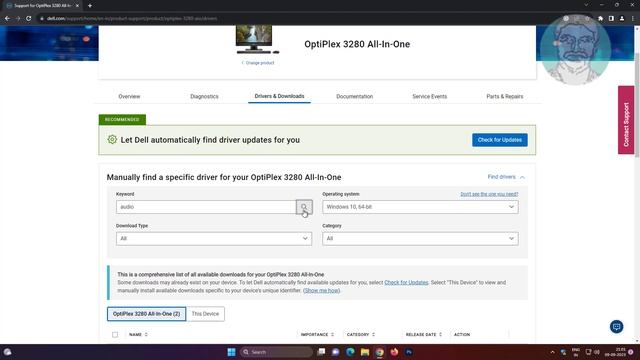This screenshot has width=640, height=360.
Task: Open the Category dropdown
Action: (420, 238)
